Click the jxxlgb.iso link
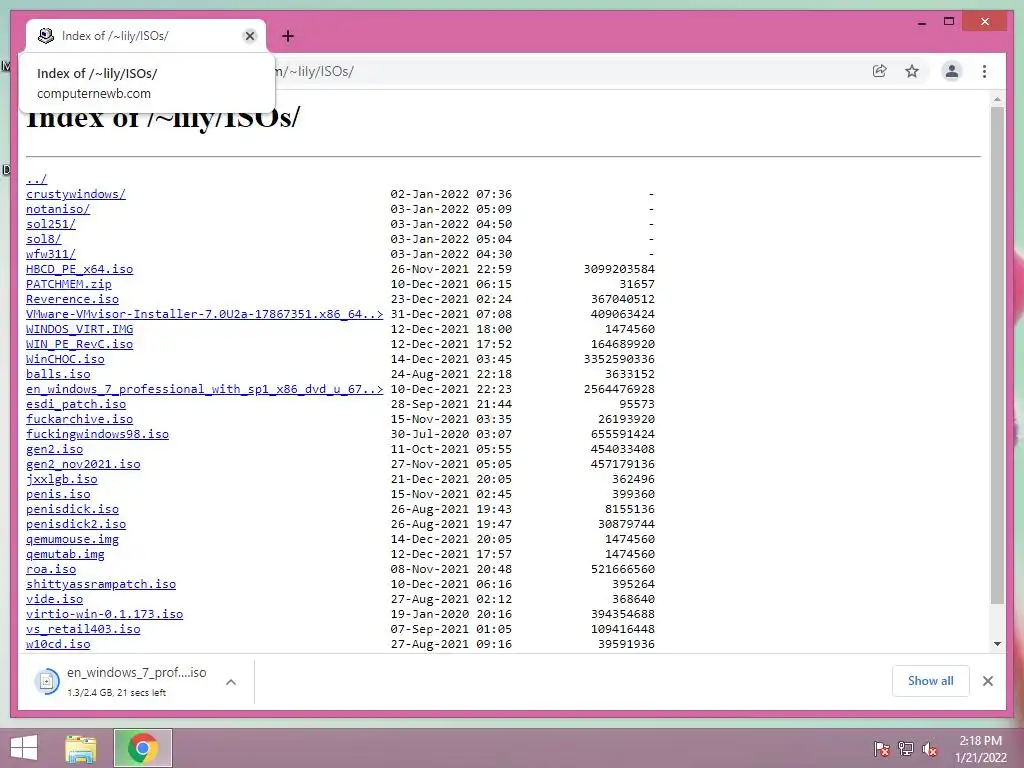This screenshot has height=768, width=1024. click(x=61, y=479)
